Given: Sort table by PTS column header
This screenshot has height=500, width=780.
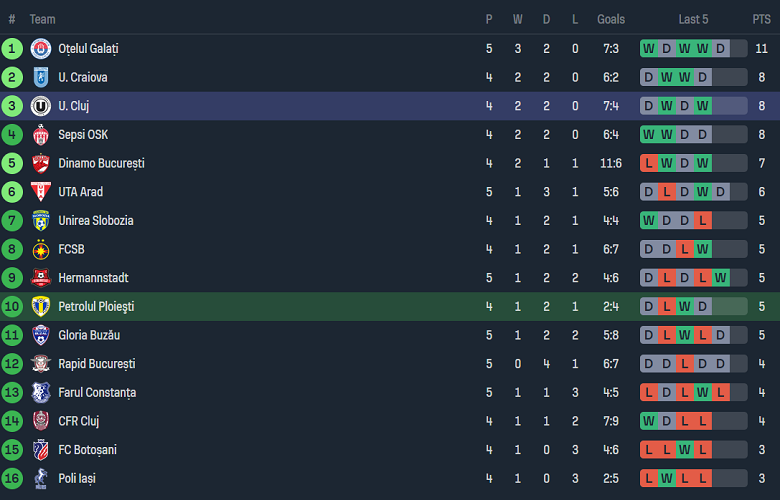Looking at the screenshot, I should pyautogui.click(x=761, y=19).
